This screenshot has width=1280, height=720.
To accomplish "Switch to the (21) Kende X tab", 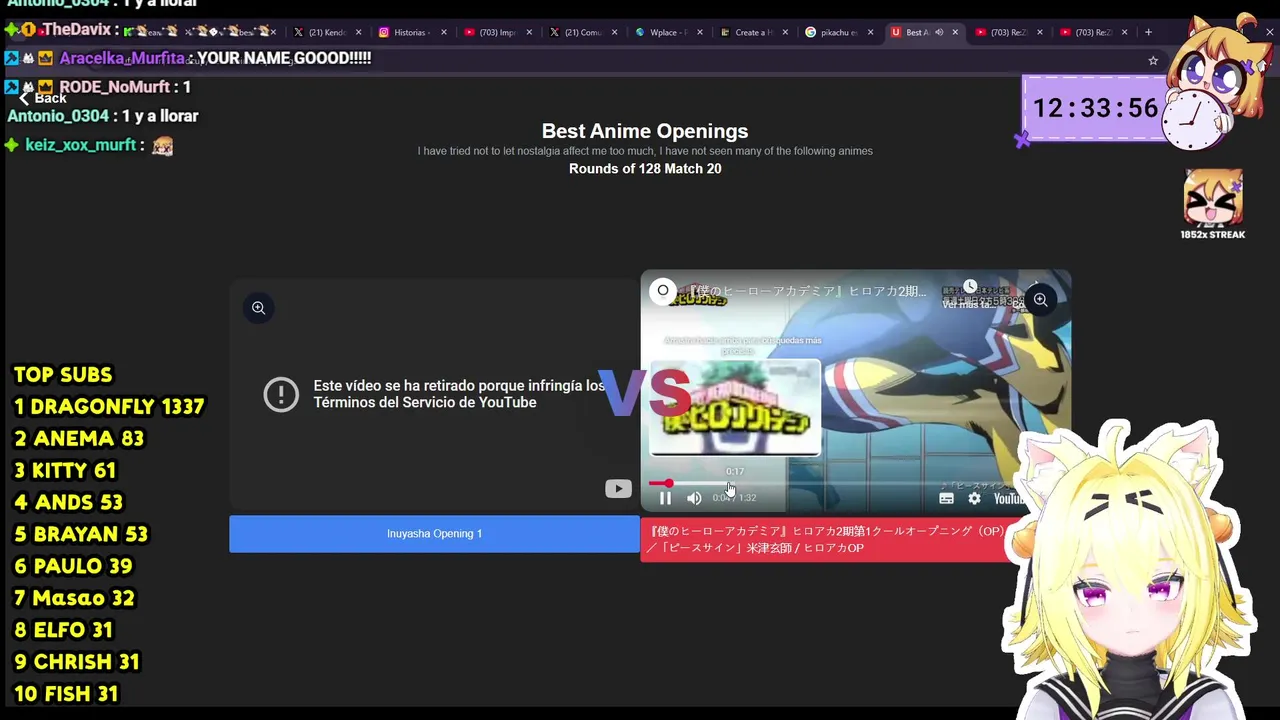I will click(x=326, y=32).
